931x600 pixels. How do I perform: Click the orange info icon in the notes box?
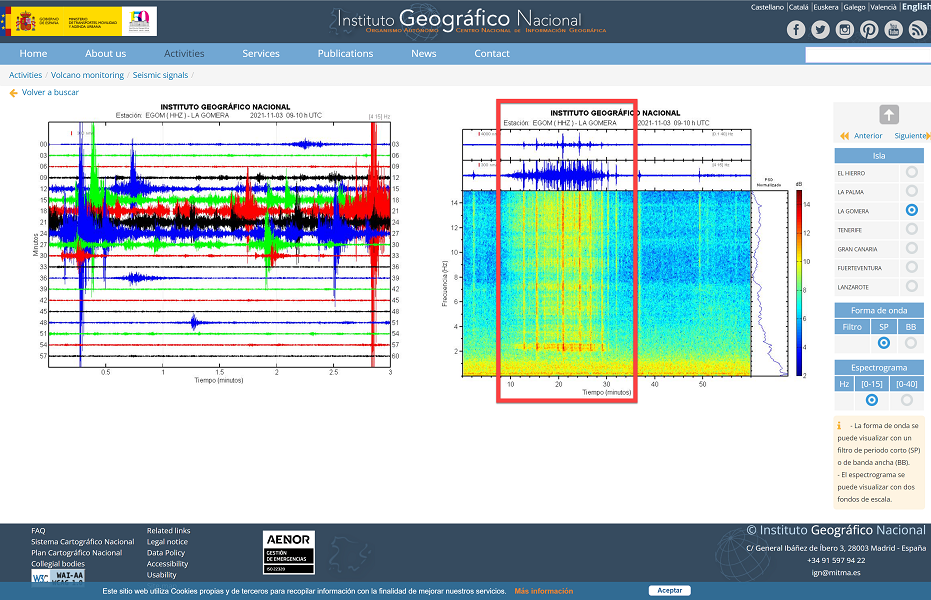click(x=840, y=426)
